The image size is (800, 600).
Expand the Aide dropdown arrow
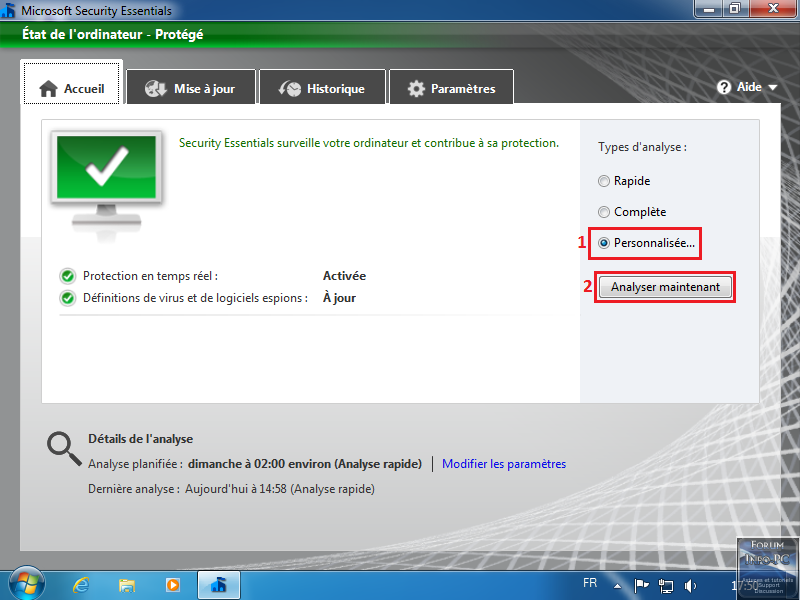pos(773,88)
